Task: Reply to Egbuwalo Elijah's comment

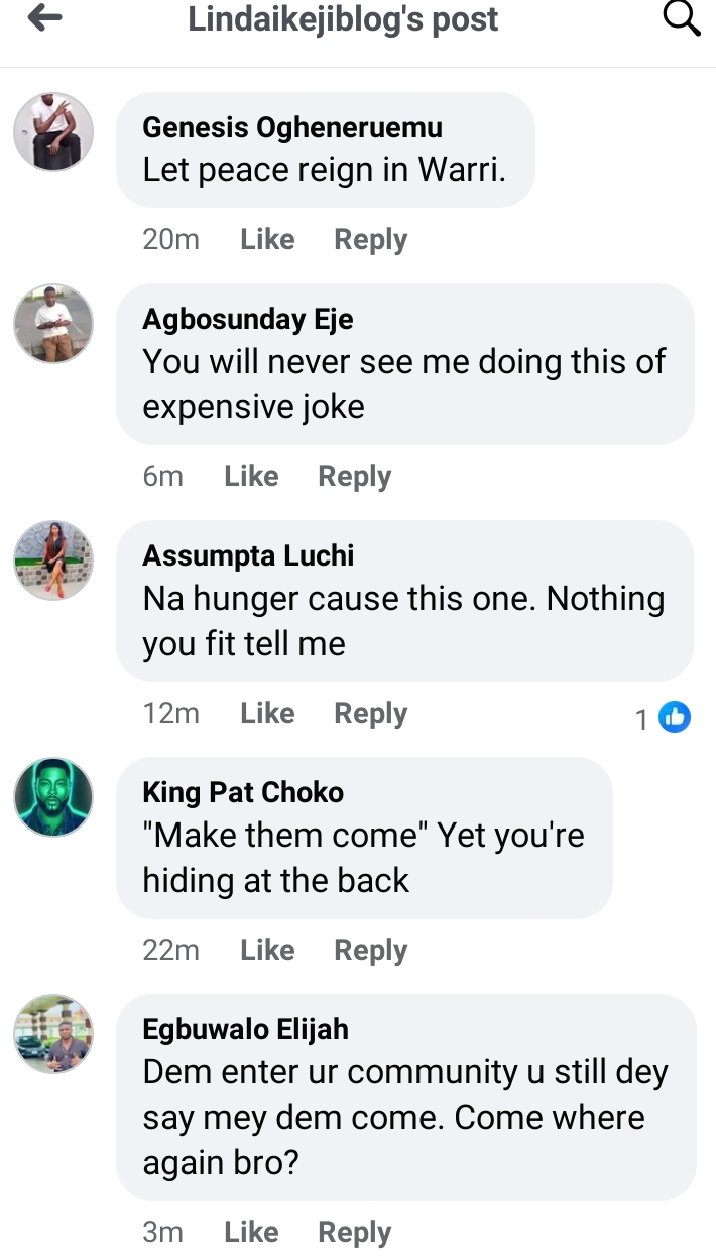Action: pyautogui.click(x=354, y=1233)
